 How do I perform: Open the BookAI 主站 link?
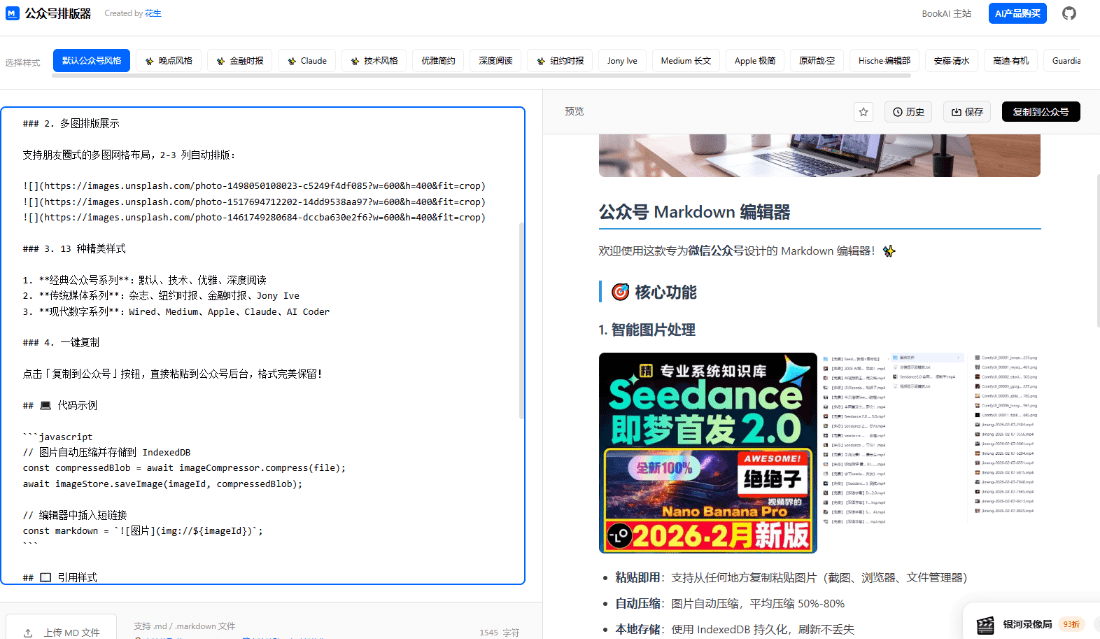(946, 14)
